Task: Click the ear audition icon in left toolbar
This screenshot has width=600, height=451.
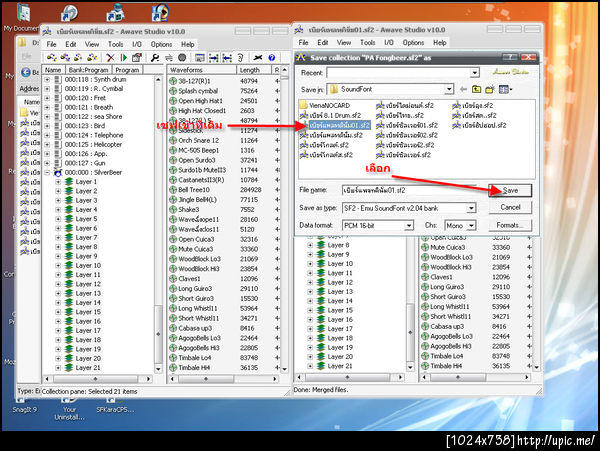Action: point(240,58)
